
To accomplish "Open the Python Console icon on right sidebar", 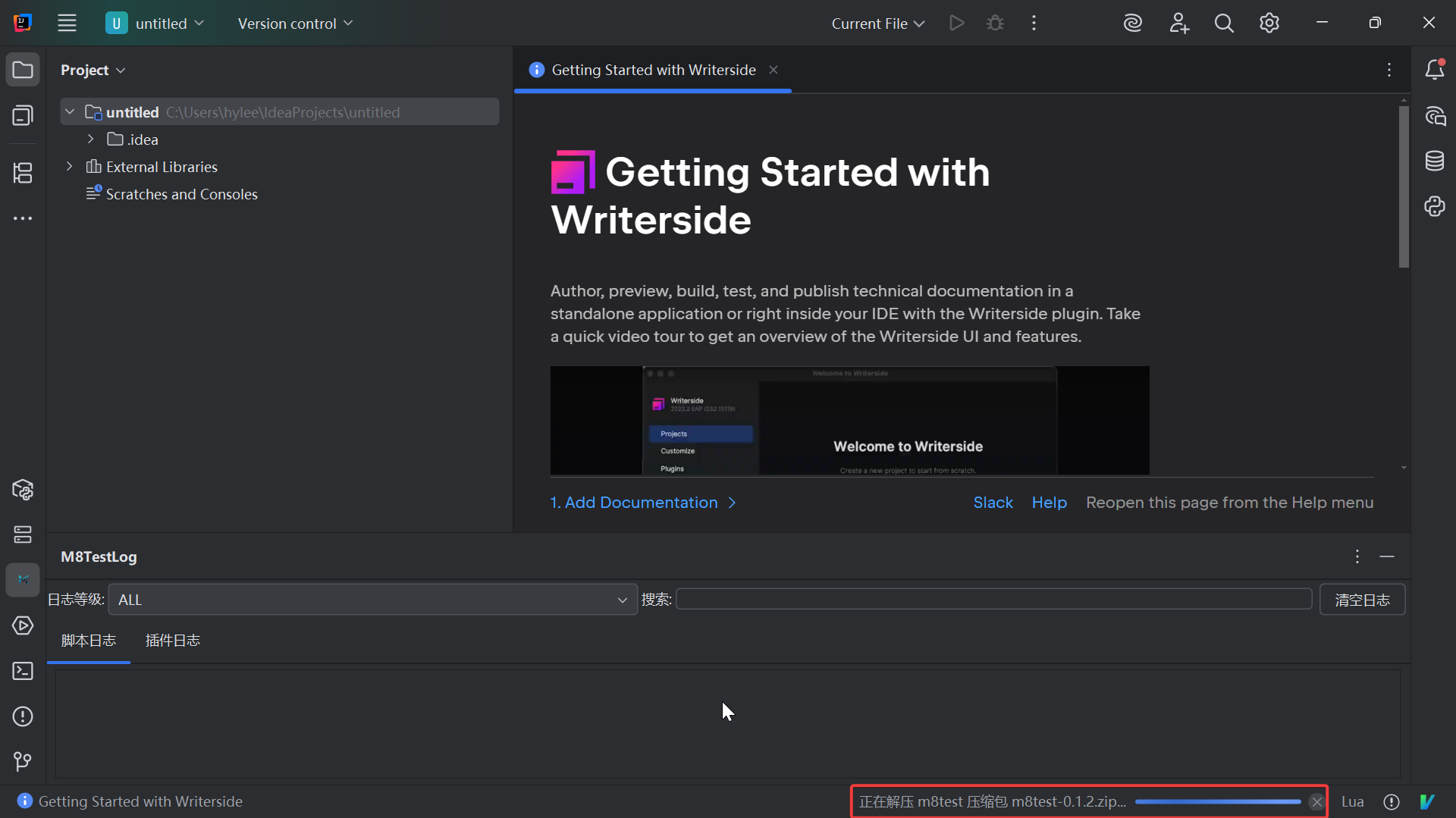I will (1434, 206).
